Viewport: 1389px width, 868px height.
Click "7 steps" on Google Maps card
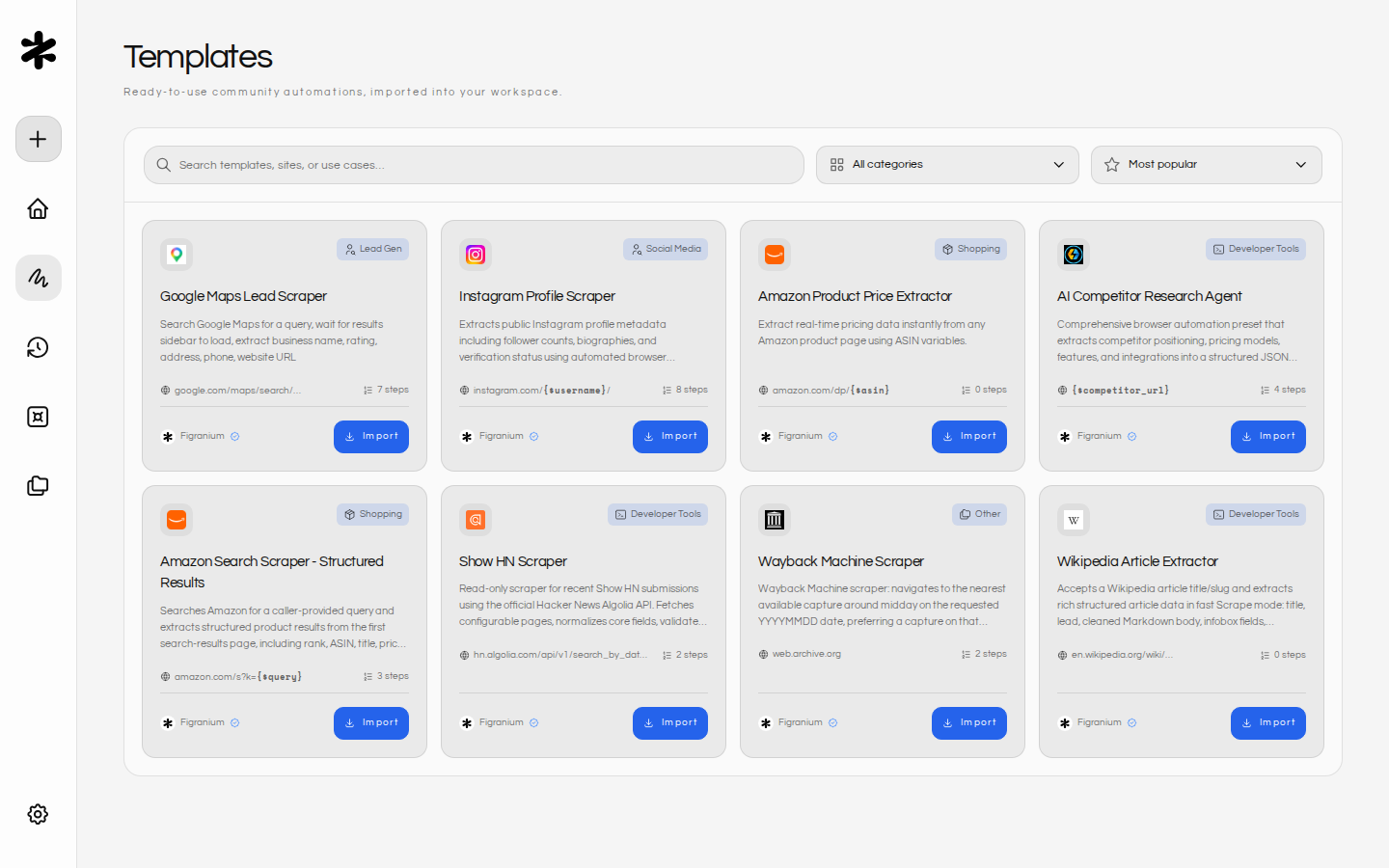(393, 390)
